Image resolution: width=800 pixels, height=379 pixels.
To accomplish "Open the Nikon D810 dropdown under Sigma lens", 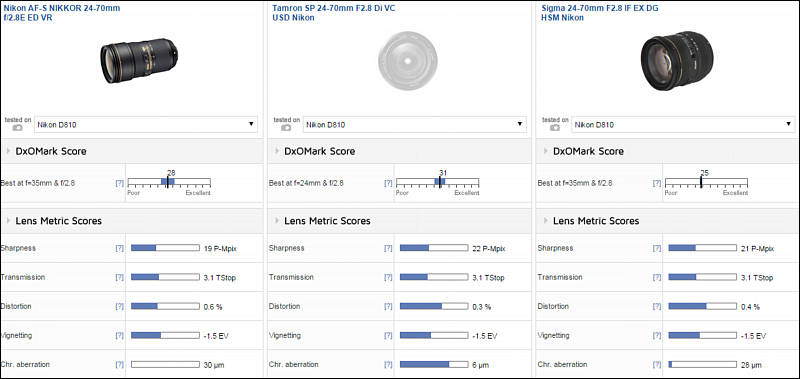I will pos(683,124).
